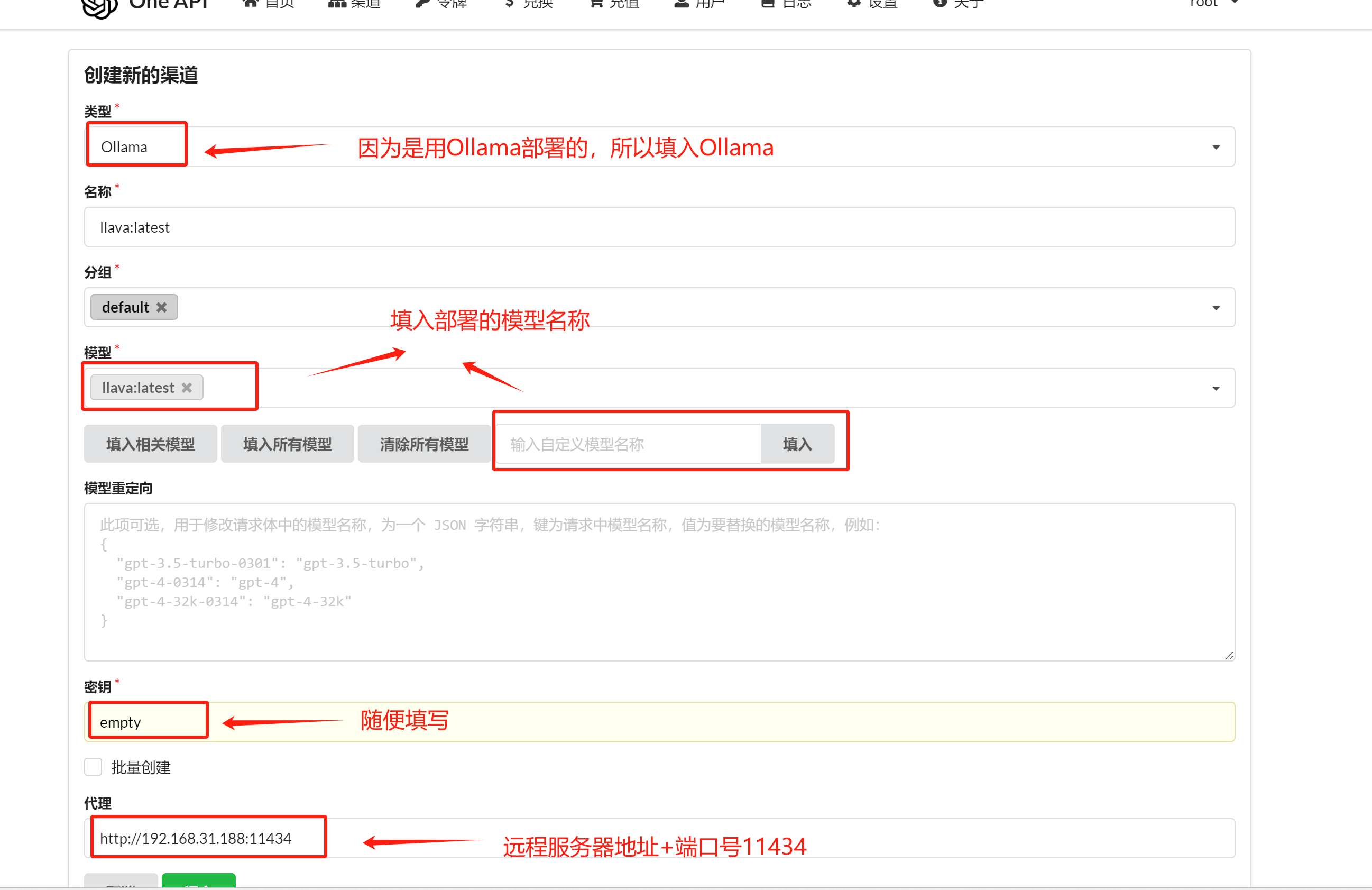Screen dimensions: 1372x890
Task: Remove the llava:latest model tag
Action: click(187, 388)
